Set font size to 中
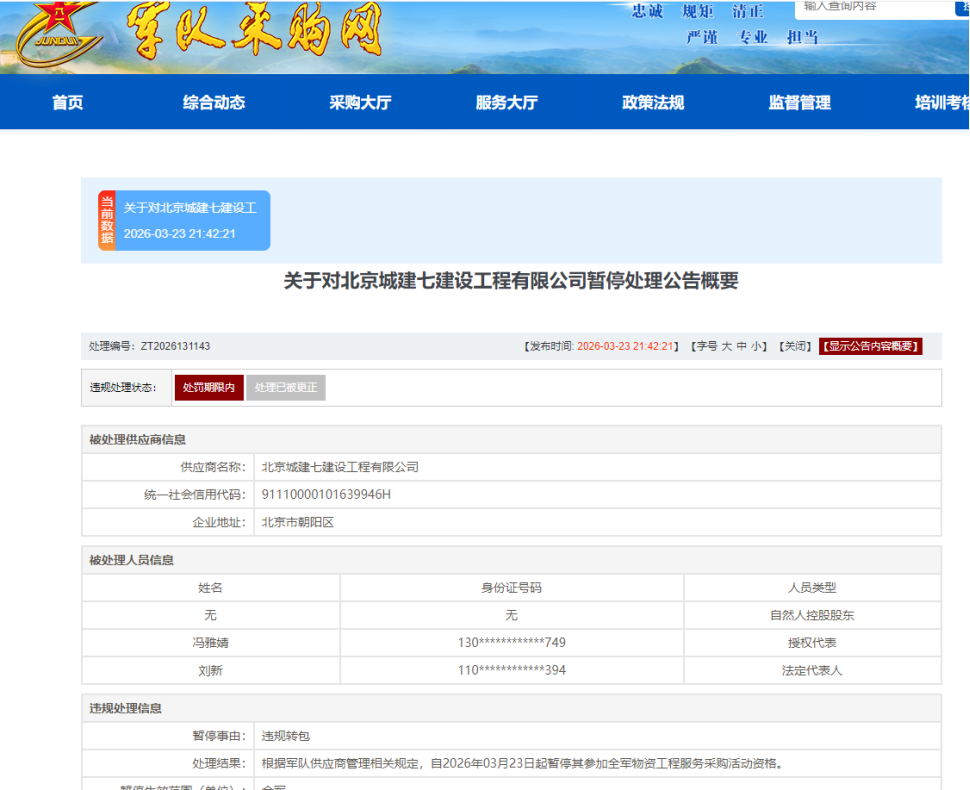 [742, 346]
